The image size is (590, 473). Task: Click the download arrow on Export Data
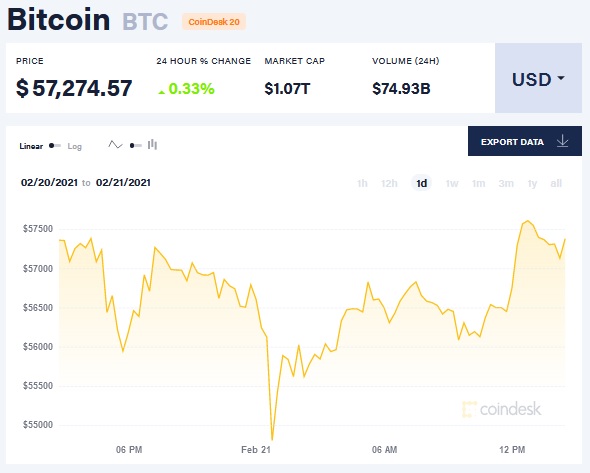click(x=563, y=141)
